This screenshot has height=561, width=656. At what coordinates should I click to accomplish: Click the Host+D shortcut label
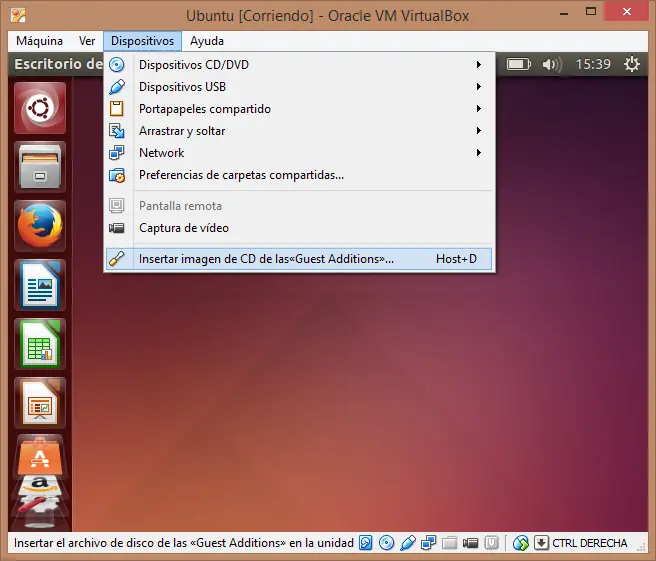(456, 259)
